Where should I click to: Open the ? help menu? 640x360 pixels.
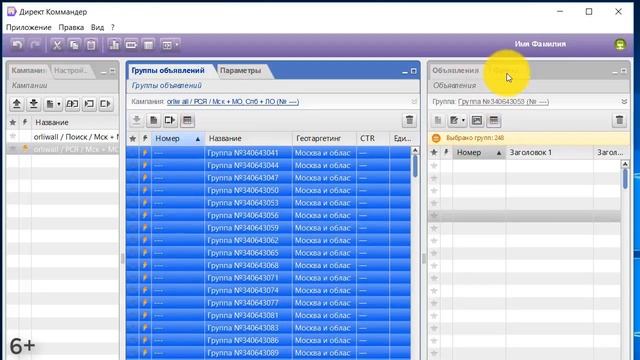pyautogui.click(x=113, y=27)
